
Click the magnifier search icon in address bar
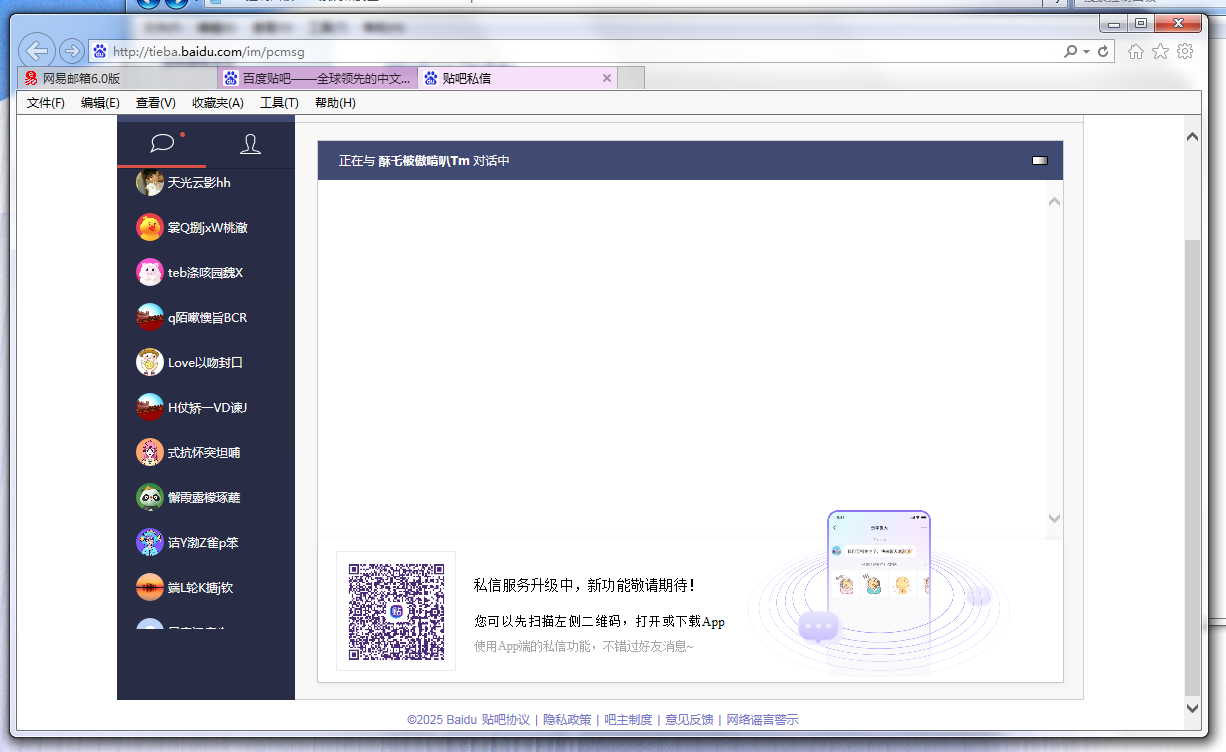coord(1071,51)
